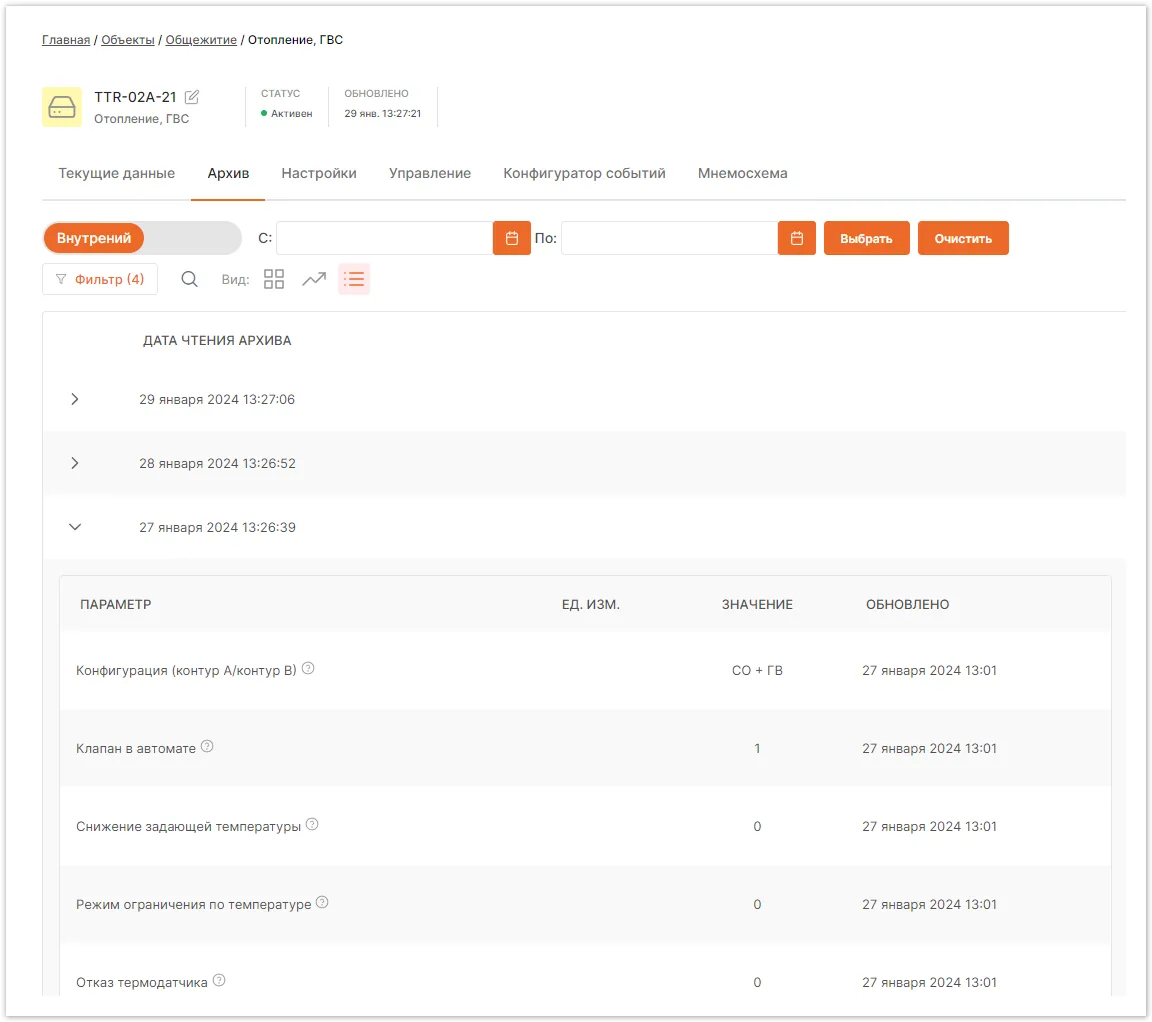Click the По end date input field
Image resolution: width=1152 pixels, height=1022 pixels.
click(x=669, y=238)
